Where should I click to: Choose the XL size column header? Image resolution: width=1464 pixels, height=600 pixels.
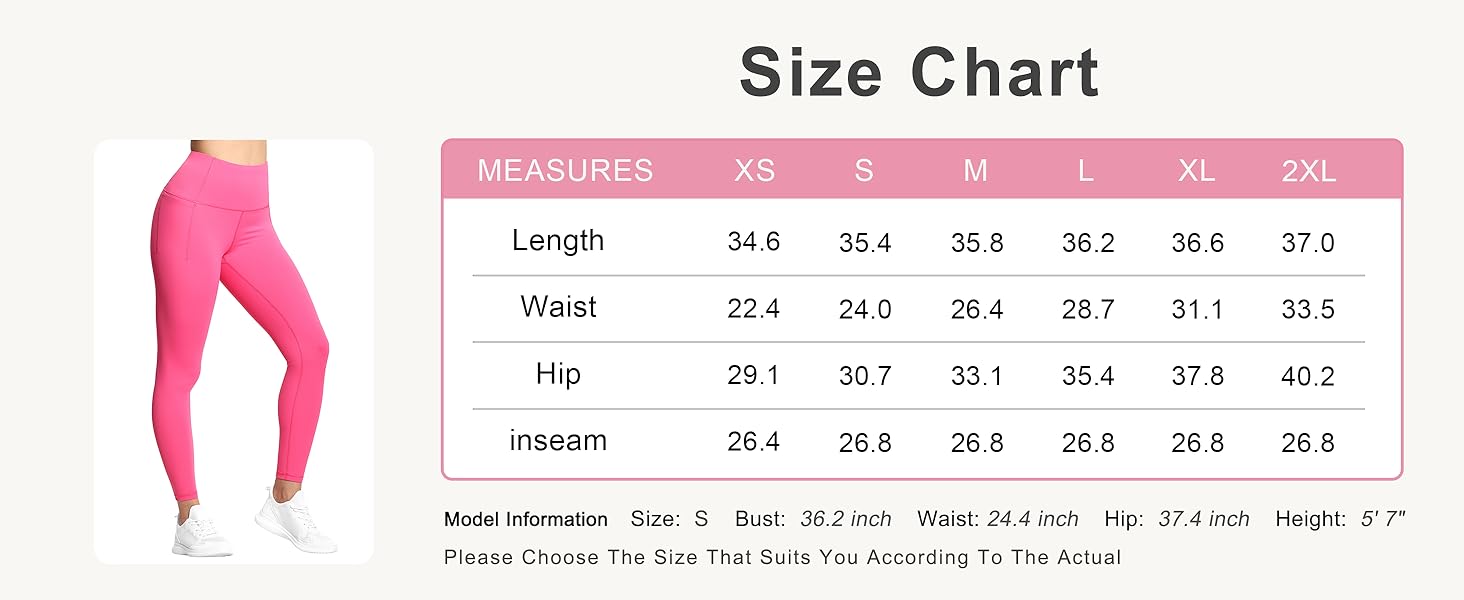[1196, 171]
